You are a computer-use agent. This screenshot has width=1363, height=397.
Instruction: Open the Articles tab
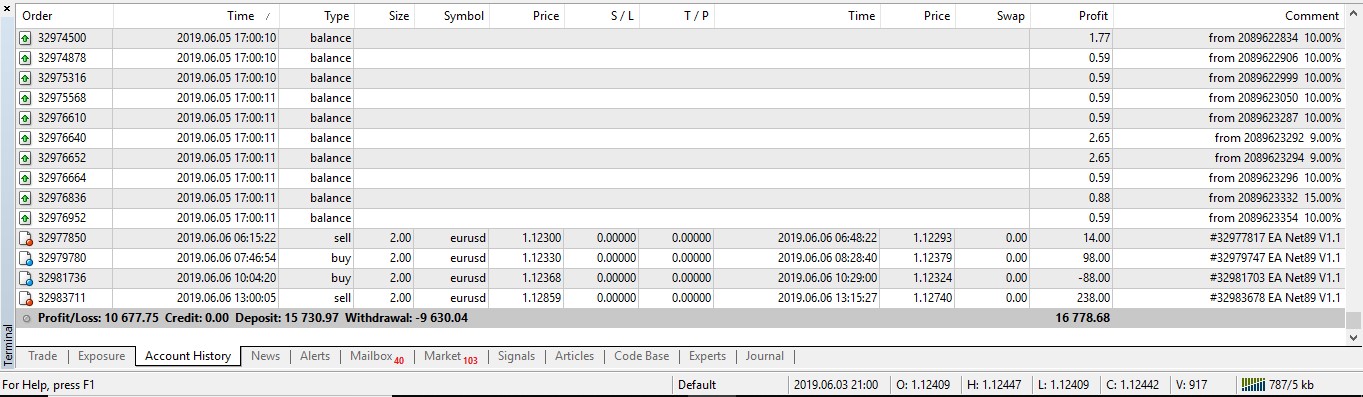[574, 356]
